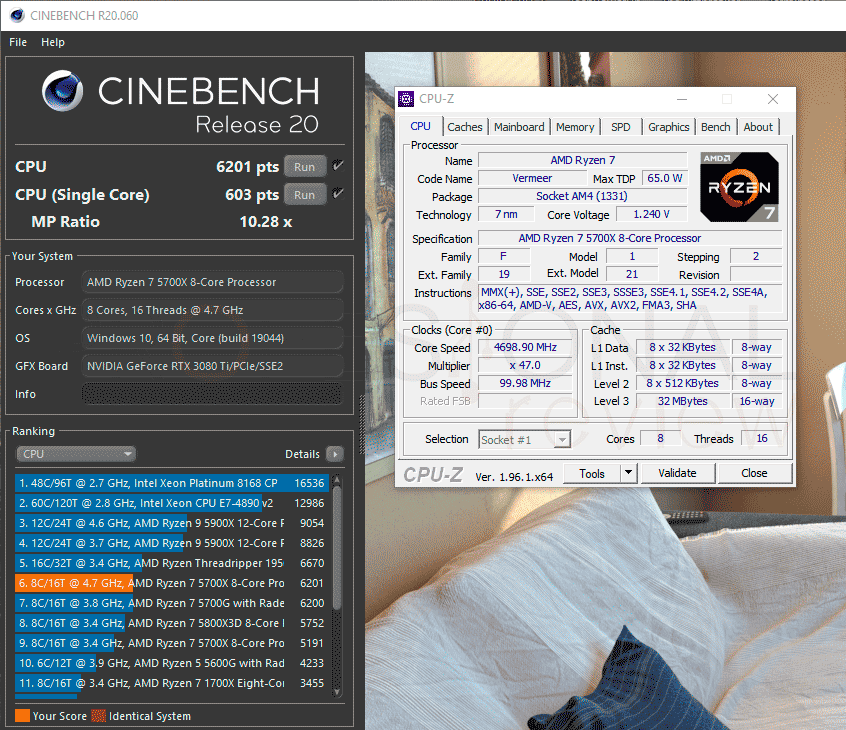Switch to the Mainboard tab
This screenshot has width=846, height=730.
click(x=519, y=127)
